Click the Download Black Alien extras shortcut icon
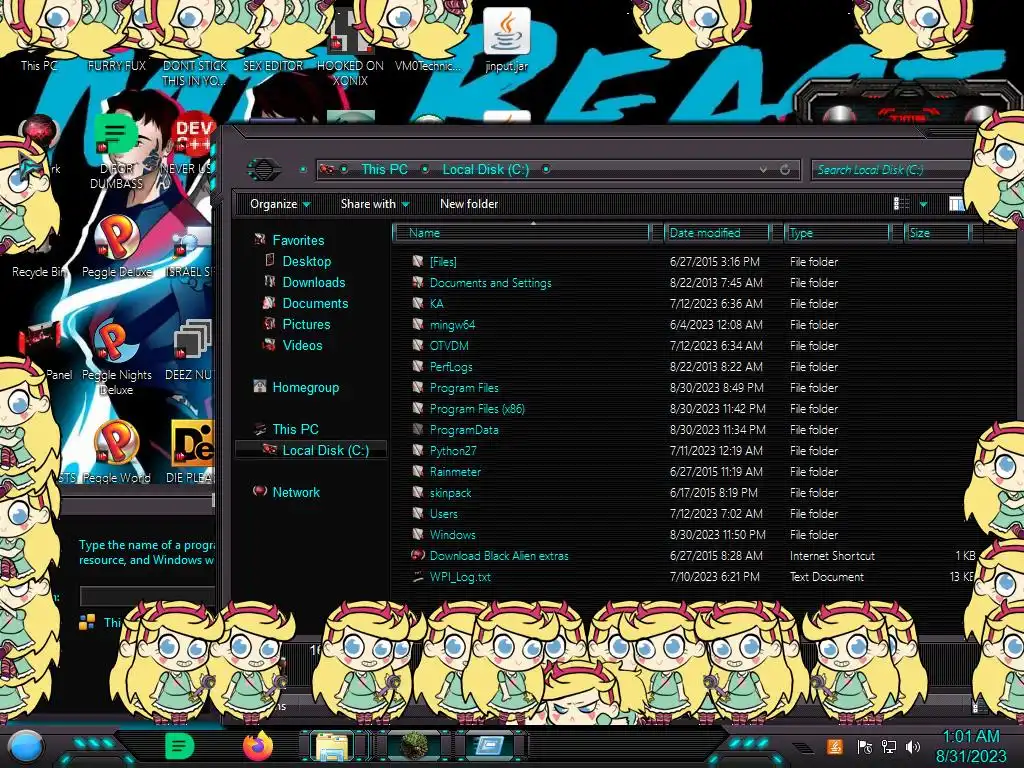Image resolution: width=1024 pixels, height=768 pixels. [418, 555]
